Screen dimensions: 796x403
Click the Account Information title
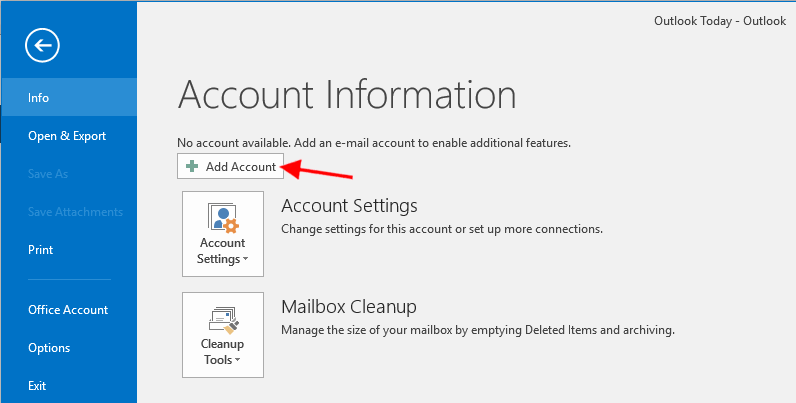pos(347,95)
